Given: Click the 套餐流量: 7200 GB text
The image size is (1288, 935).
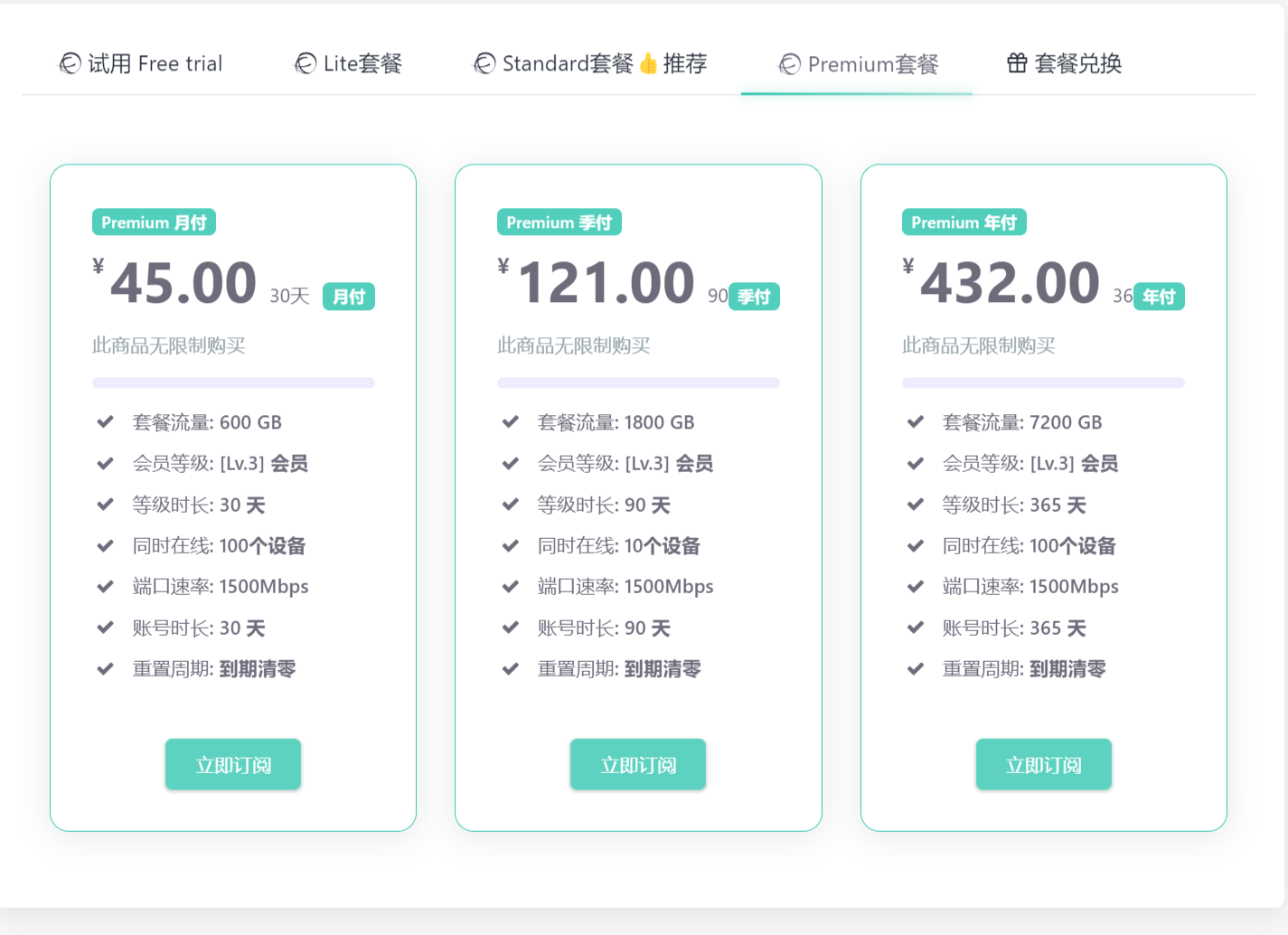Looking at the screenshot, I should point(1022,422).
